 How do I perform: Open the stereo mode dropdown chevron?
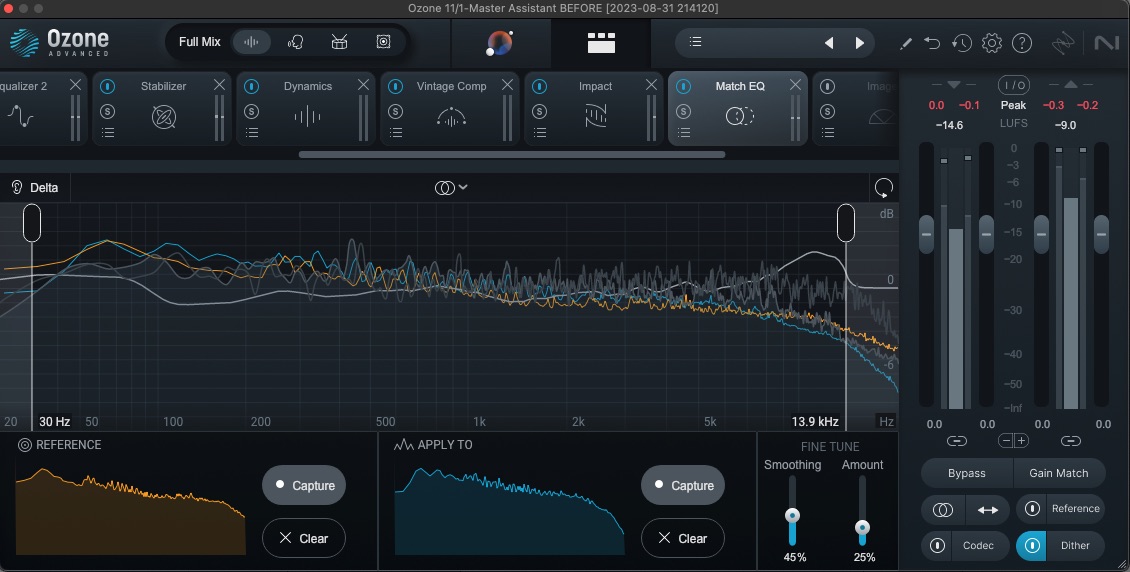463,187
